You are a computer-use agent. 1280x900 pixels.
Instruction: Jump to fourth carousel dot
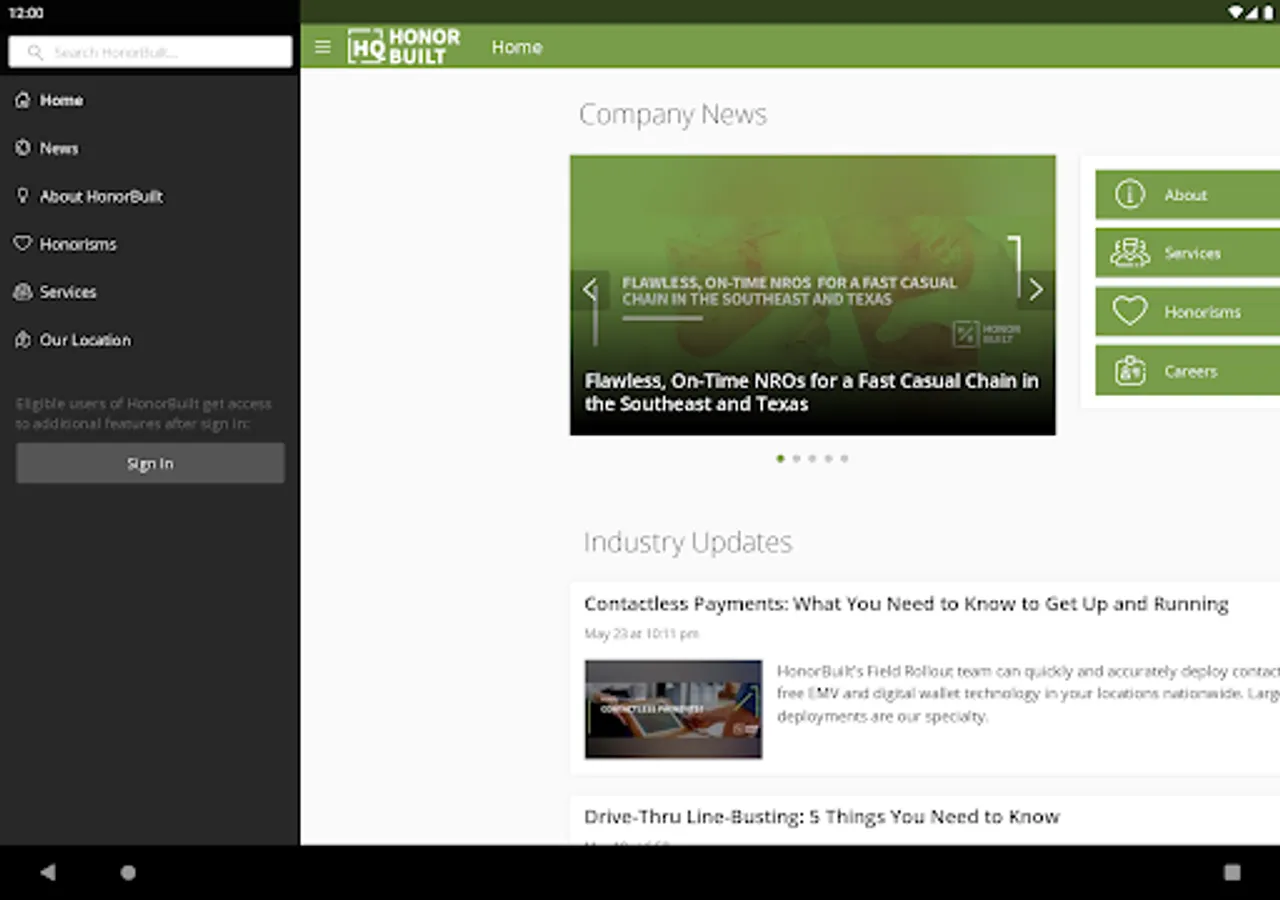coord(828,459)
